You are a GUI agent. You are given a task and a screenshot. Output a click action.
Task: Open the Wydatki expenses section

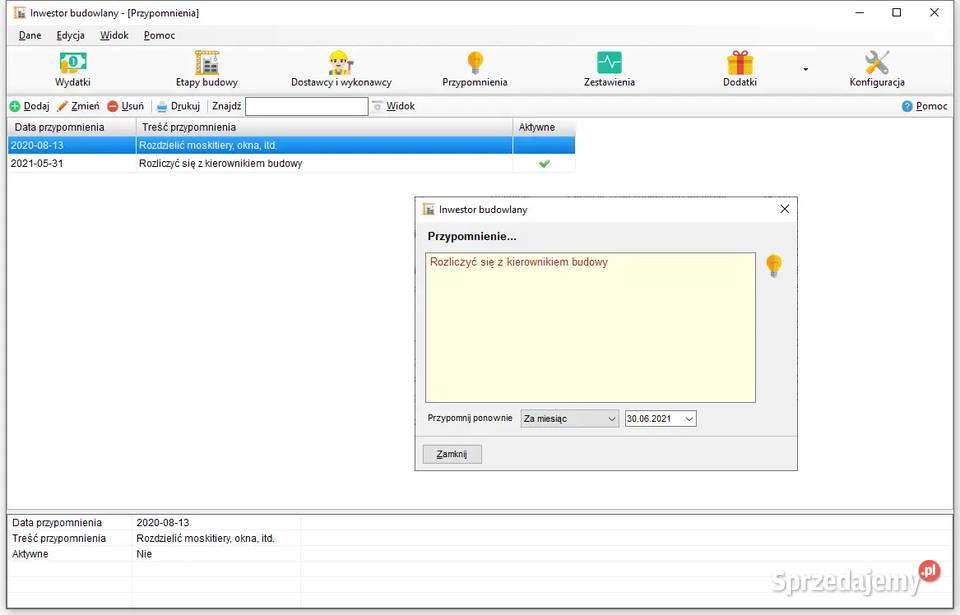pyautogui.click(x=72, y=69)
